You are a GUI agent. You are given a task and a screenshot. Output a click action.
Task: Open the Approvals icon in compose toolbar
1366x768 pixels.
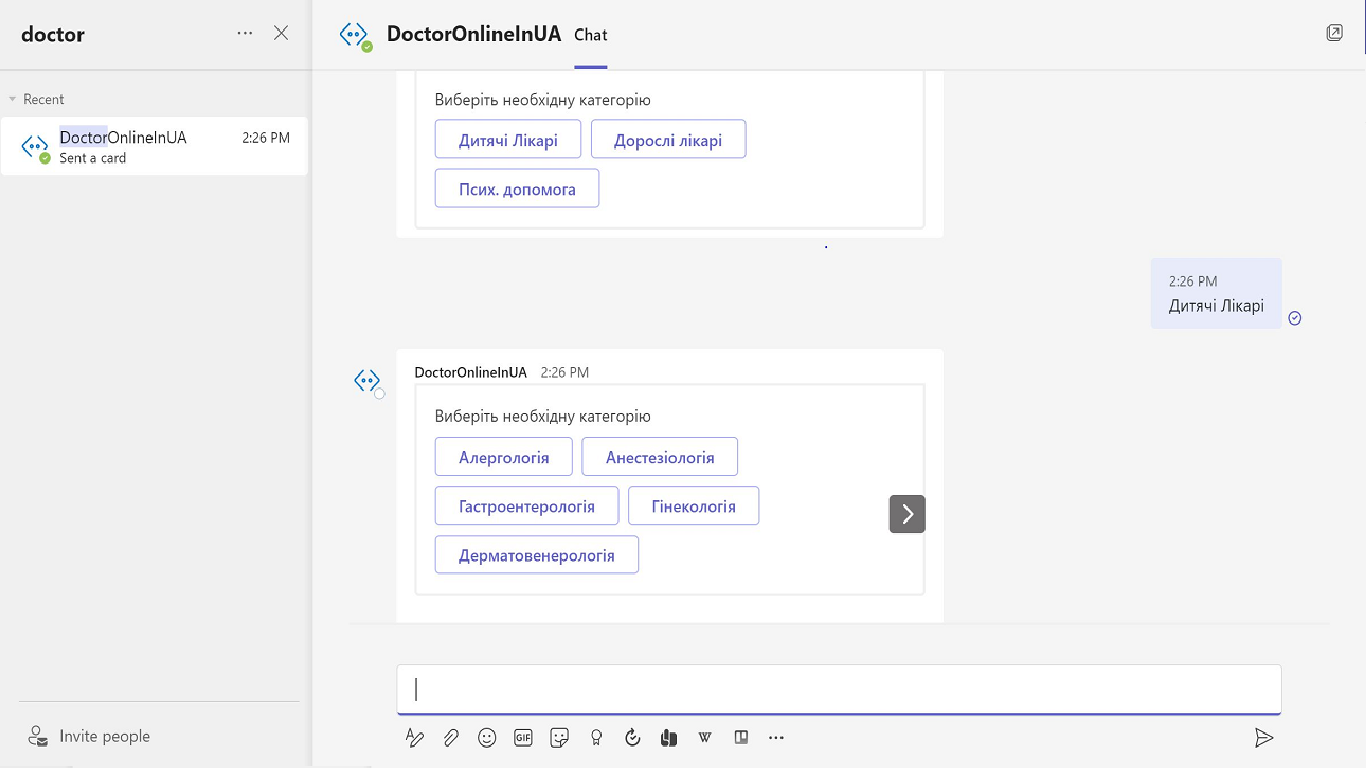point(632,738)
